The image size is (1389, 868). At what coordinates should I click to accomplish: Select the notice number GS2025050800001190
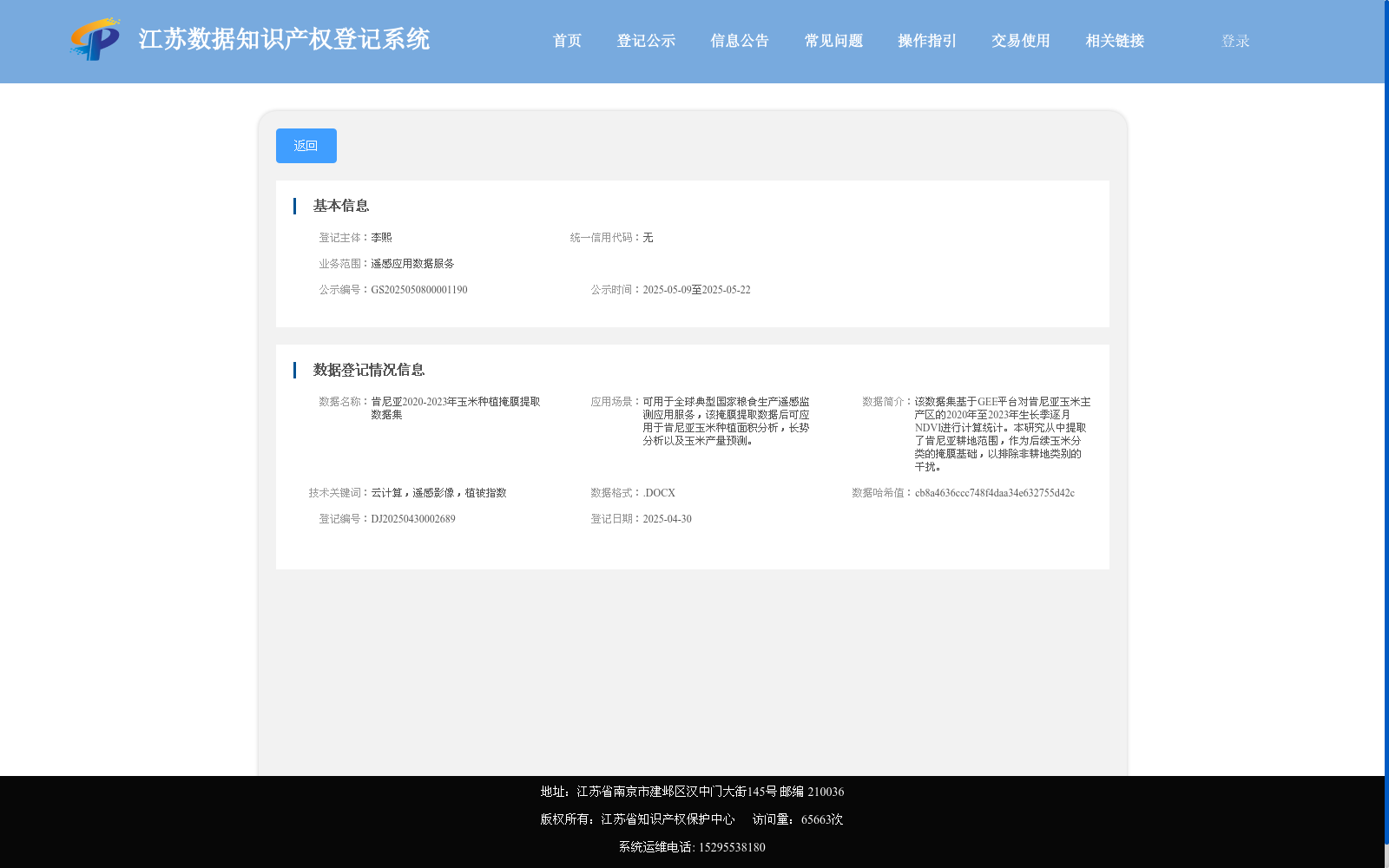coord(419,290)
